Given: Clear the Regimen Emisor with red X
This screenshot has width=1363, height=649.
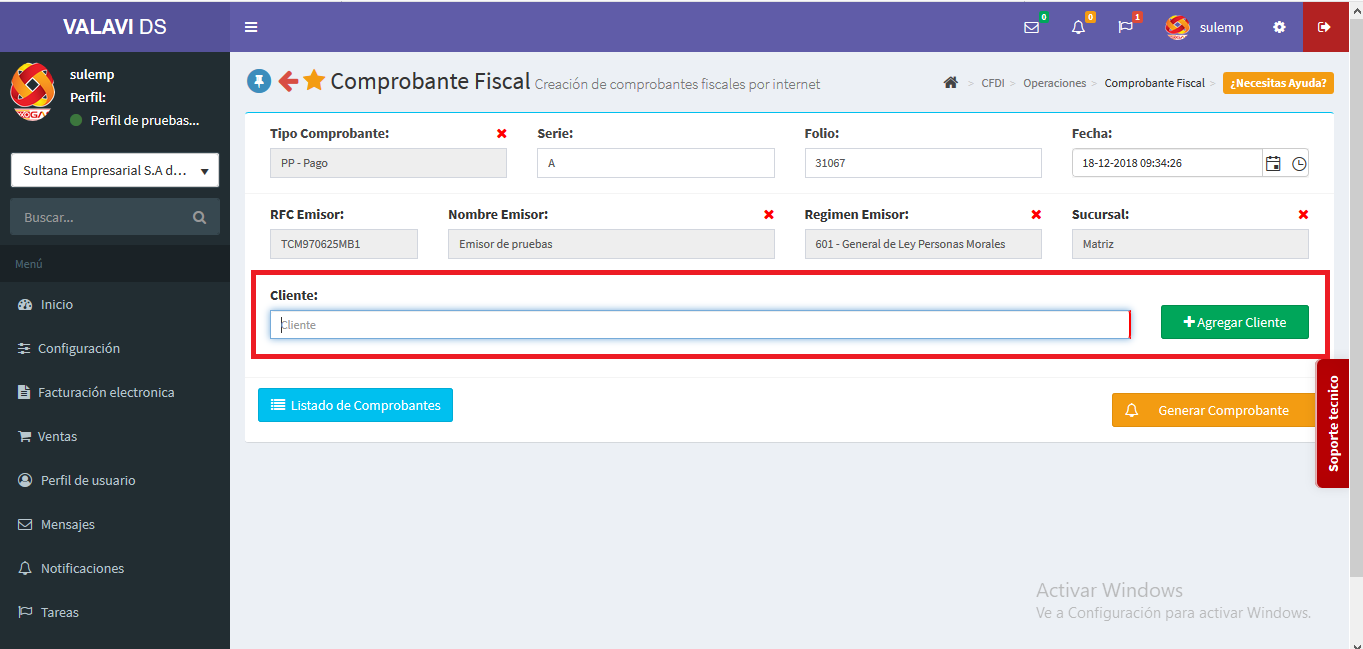Looking at the screenshot, I should point(1036,214).
